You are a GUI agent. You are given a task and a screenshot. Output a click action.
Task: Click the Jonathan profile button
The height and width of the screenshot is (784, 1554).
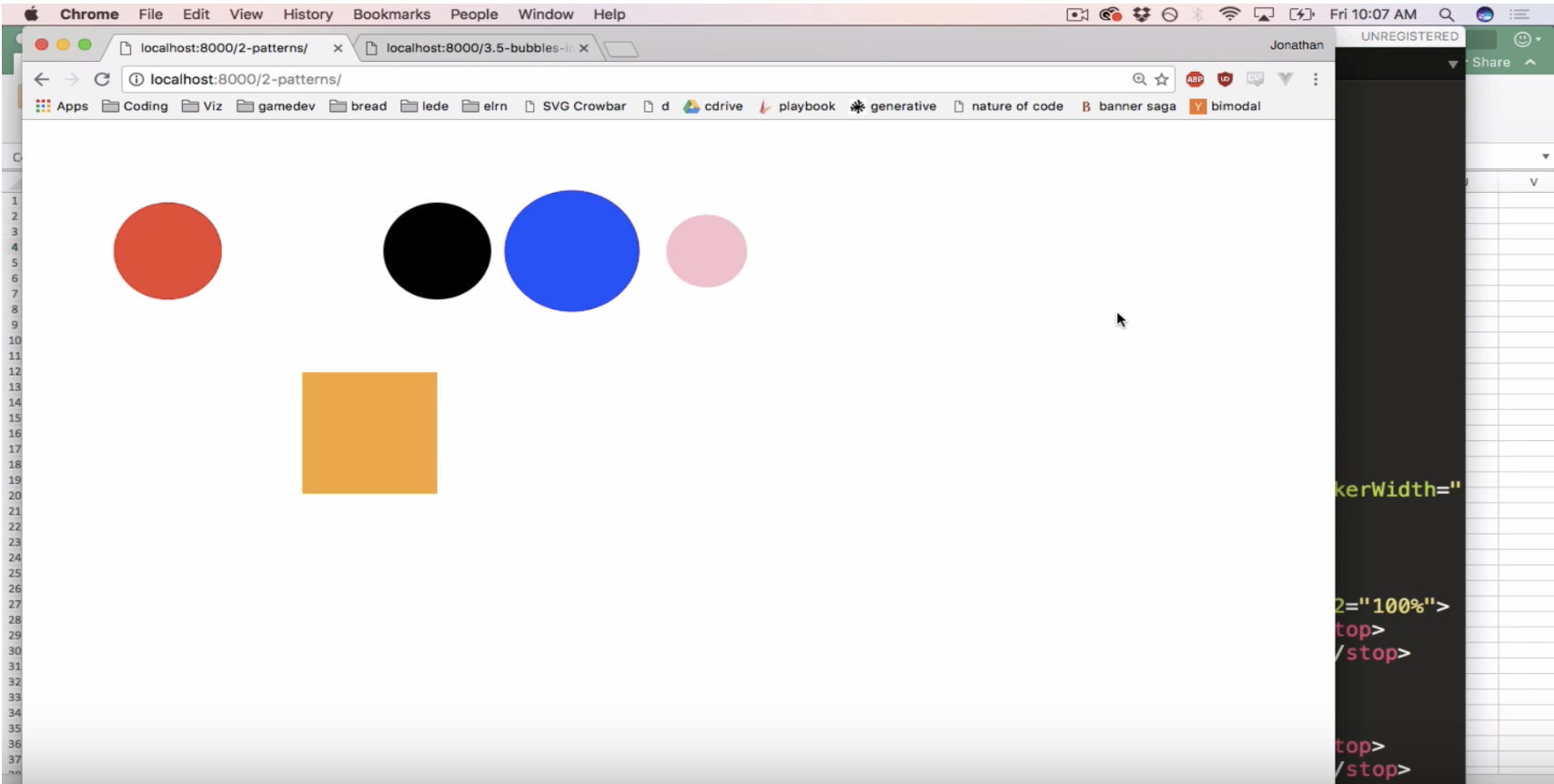coord(1297,45)
